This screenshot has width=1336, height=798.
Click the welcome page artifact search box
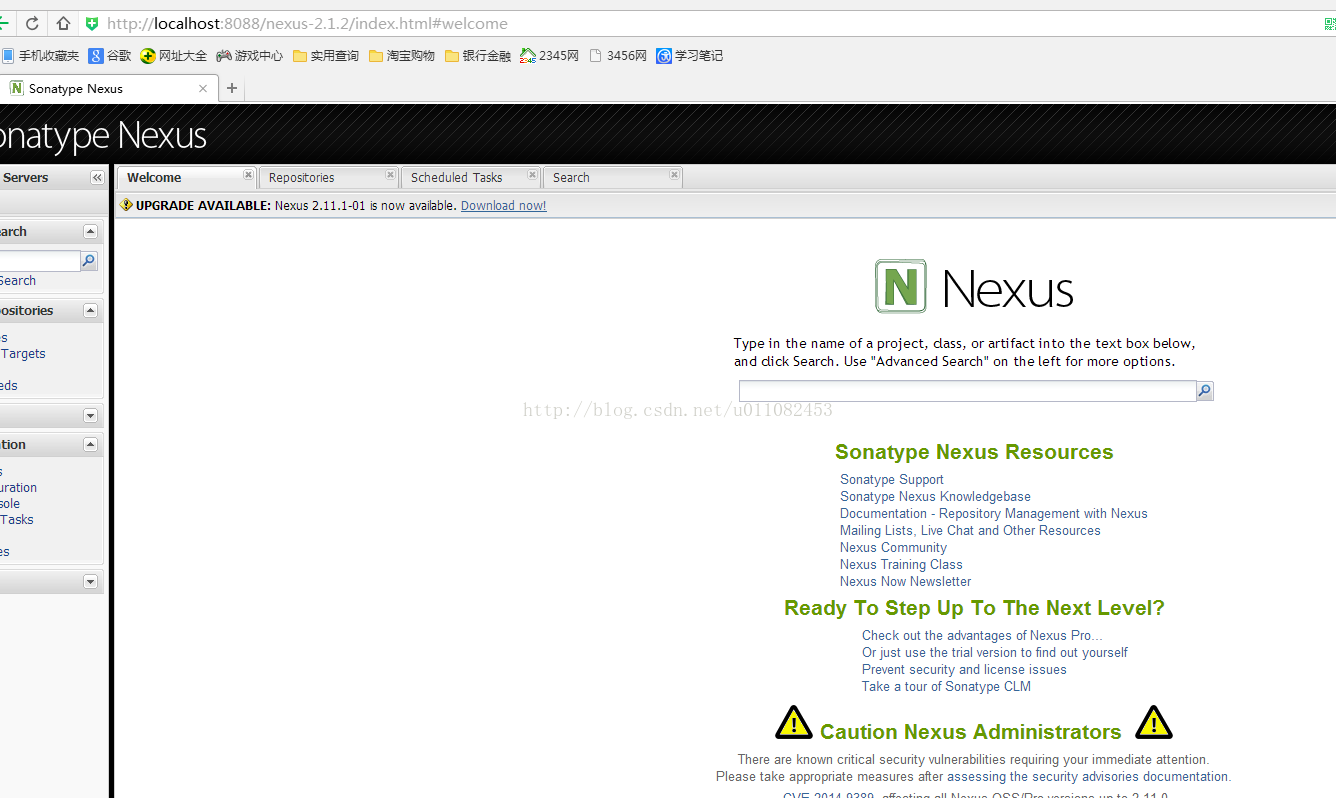(x=968, y=391)
